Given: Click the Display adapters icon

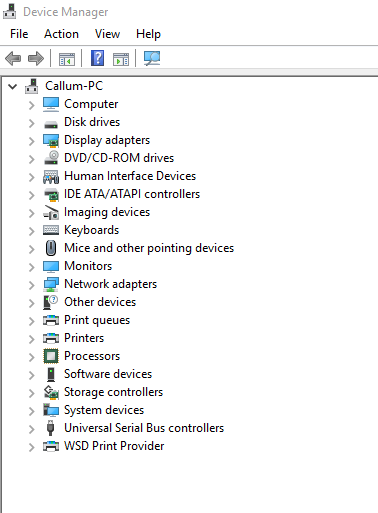Looking at the screenshot, I should pos(51,140).
